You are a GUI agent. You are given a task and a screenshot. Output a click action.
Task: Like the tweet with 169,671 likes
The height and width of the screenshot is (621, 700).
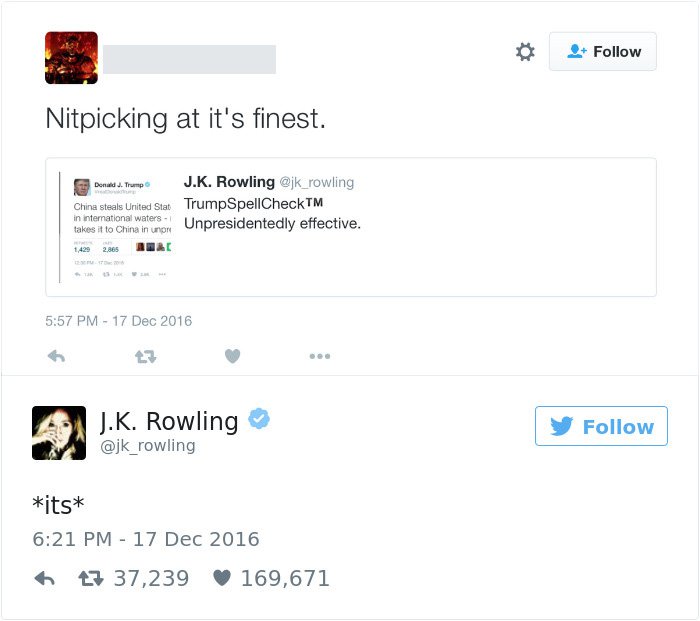(x=223, y=579)
